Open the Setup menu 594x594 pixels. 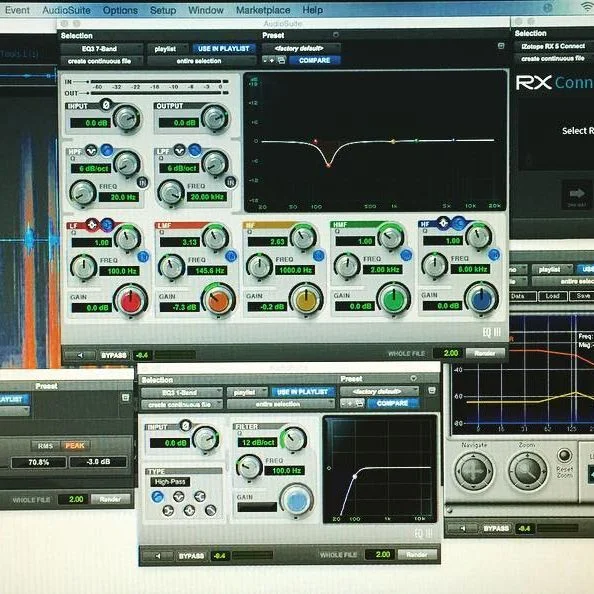tap(163, 10)
